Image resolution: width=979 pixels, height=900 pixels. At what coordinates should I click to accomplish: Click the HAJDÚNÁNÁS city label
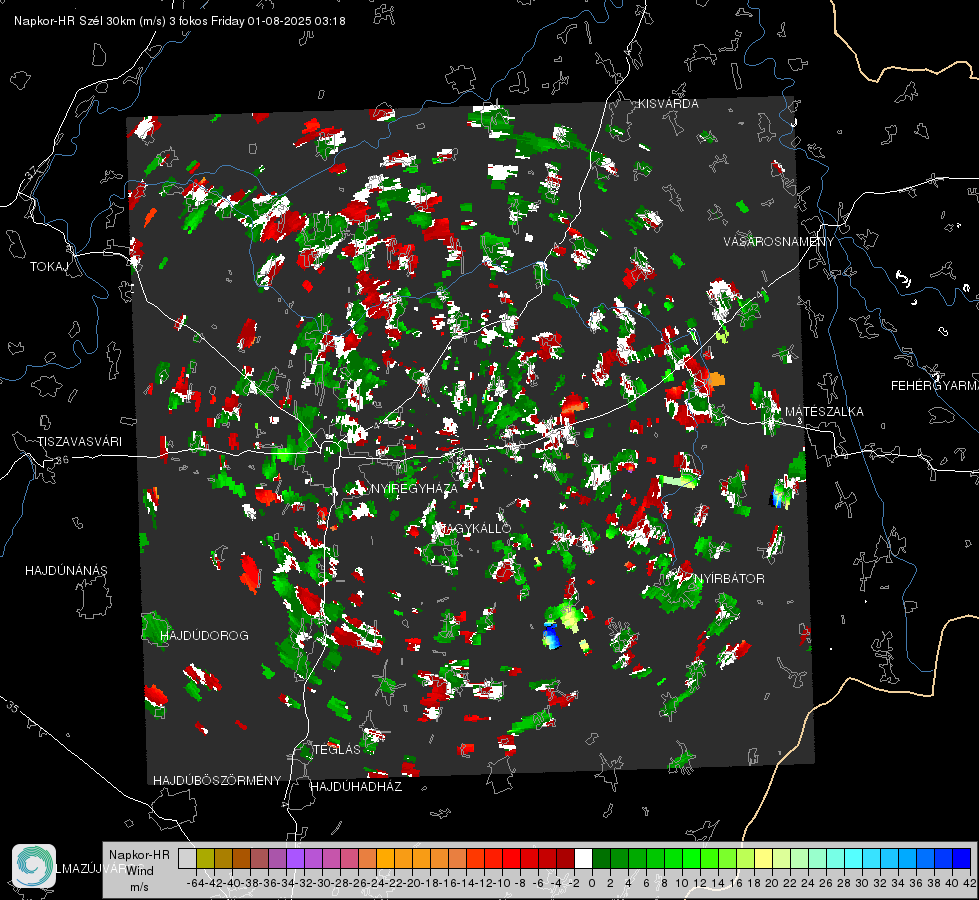click(66, 571)
